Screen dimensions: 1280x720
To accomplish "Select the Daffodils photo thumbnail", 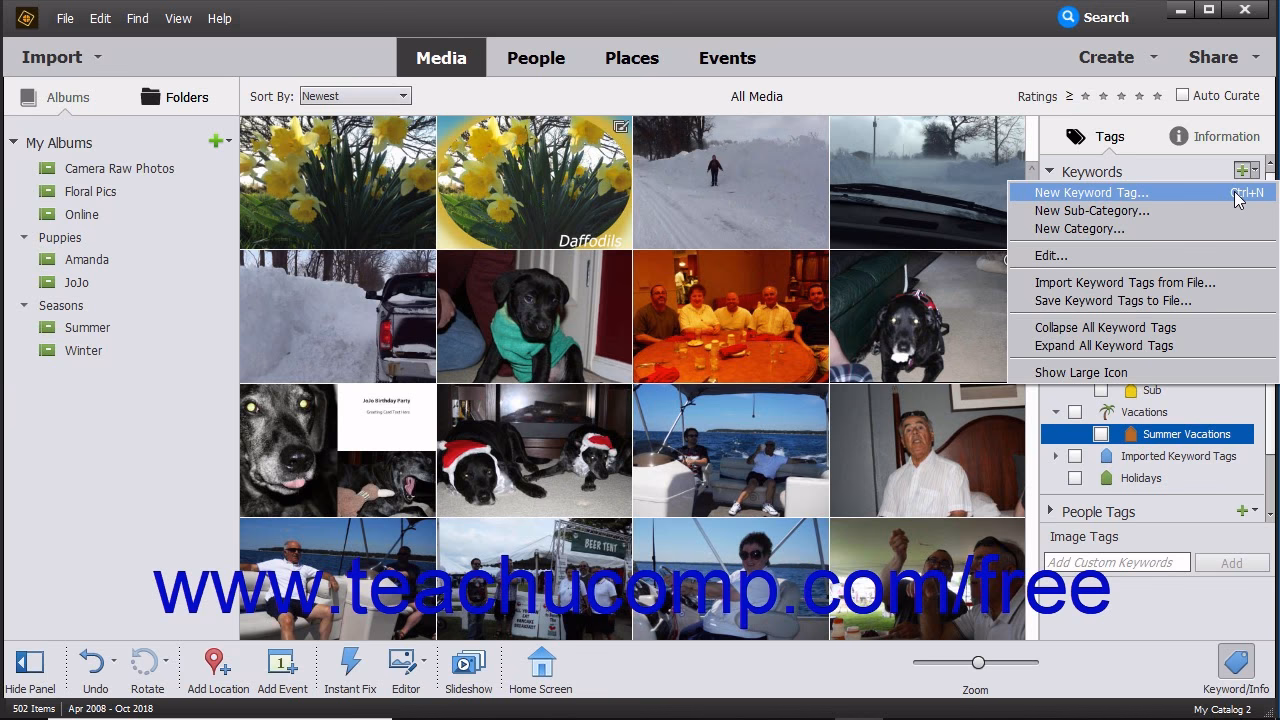I will [534, 181].
